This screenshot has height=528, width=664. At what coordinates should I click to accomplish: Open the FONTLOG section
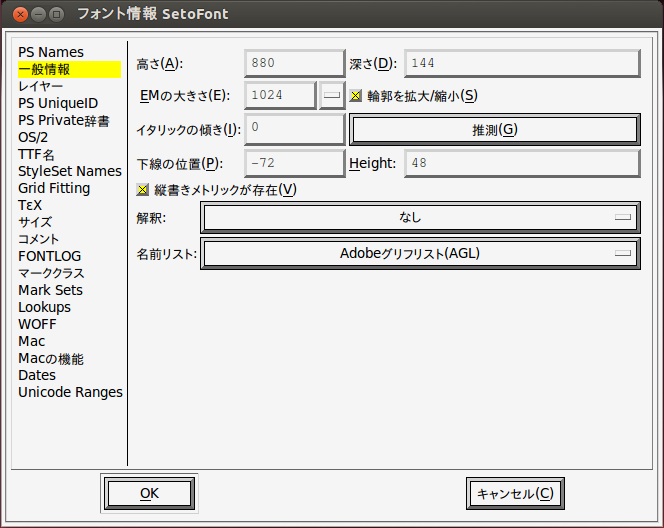[50, 256]
